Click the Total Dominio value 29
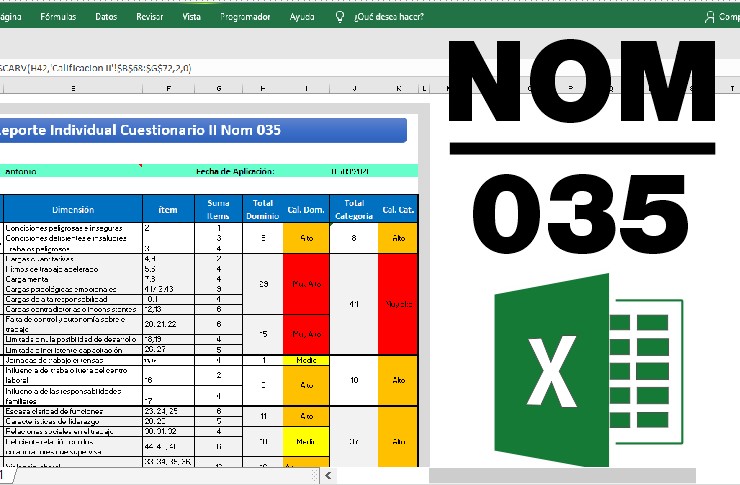The height and width of the screenshot is (485, 740). pyautogui.click(x=263, y=284)
